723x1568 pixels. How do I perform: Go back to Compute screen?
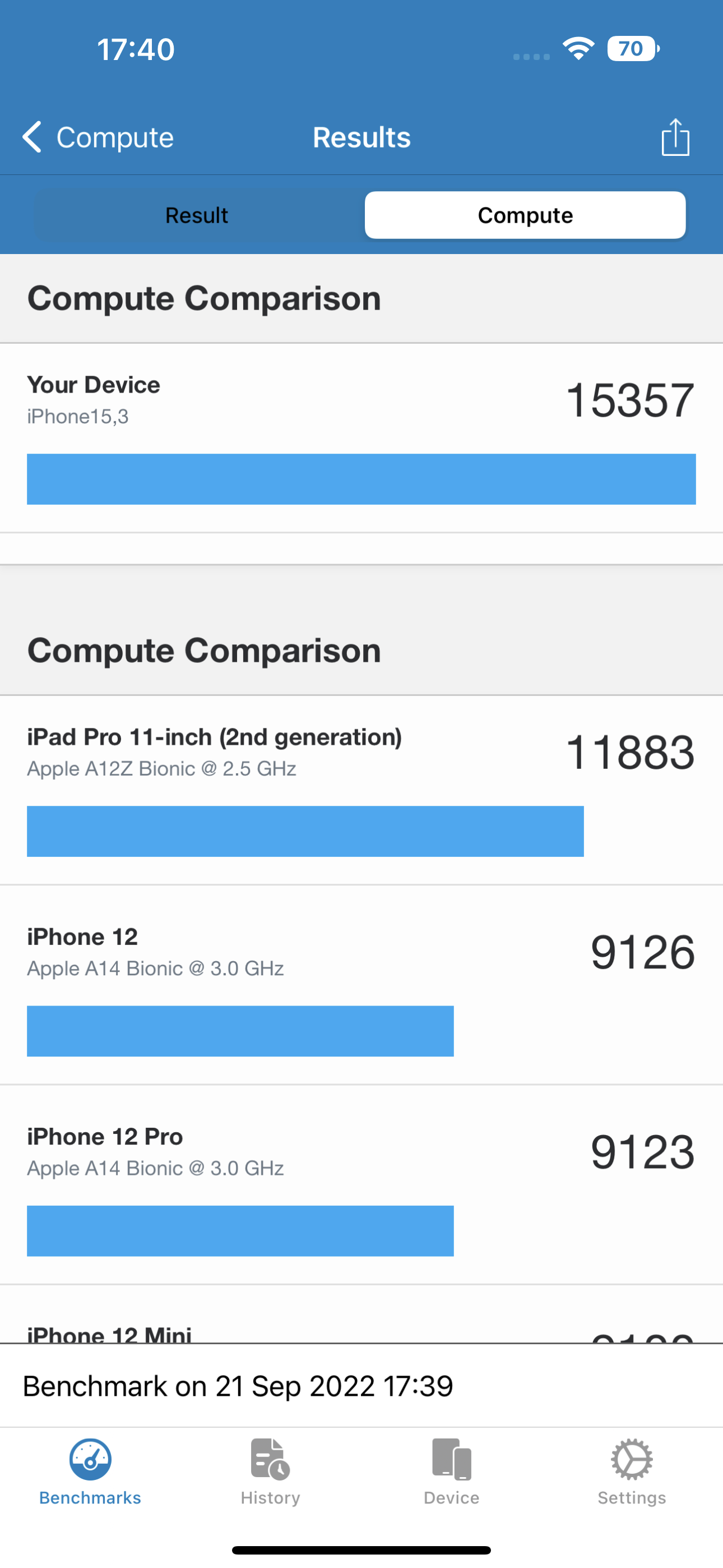point(114,137)
